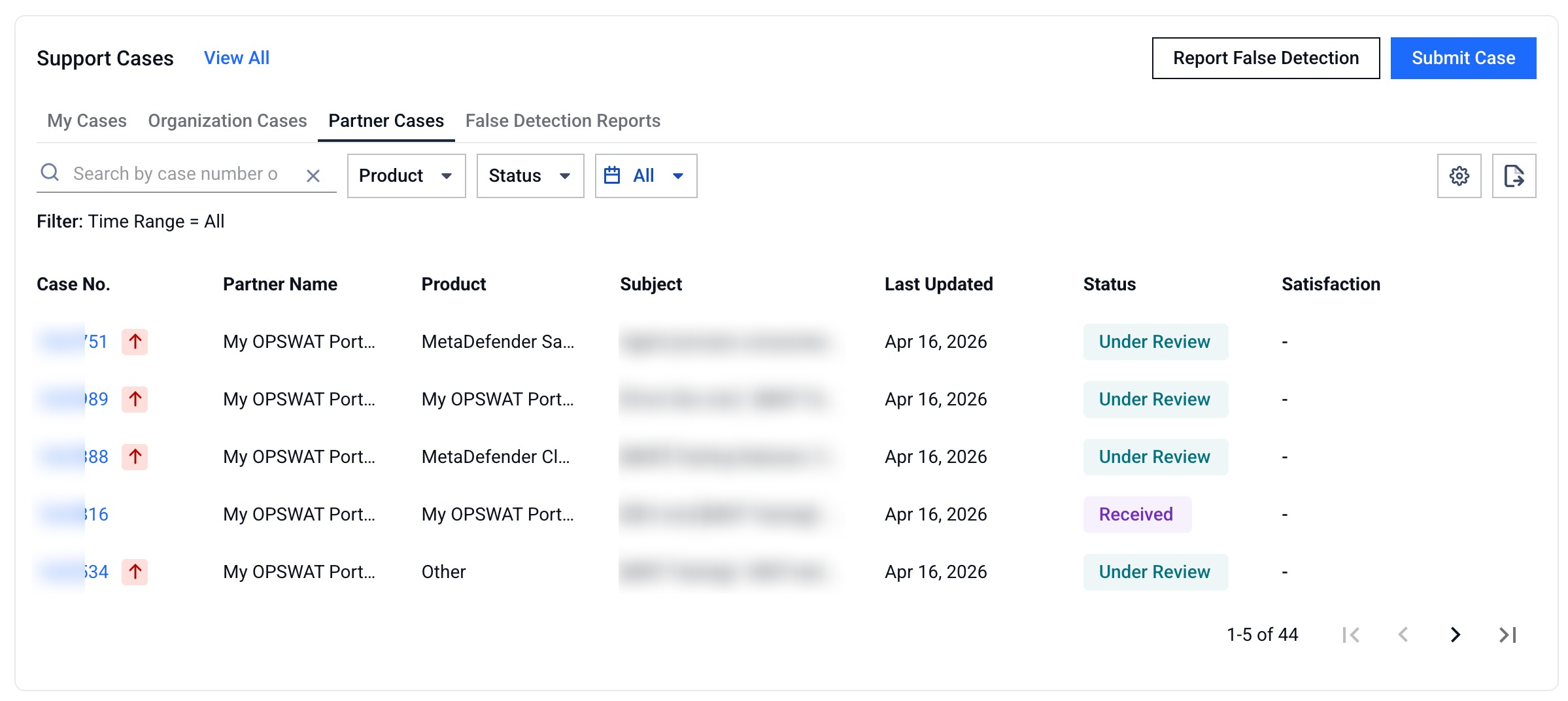Viewport: 1568px width, 701px height.
Task: Open table settings gear icon
Action: coord(1459,176)
